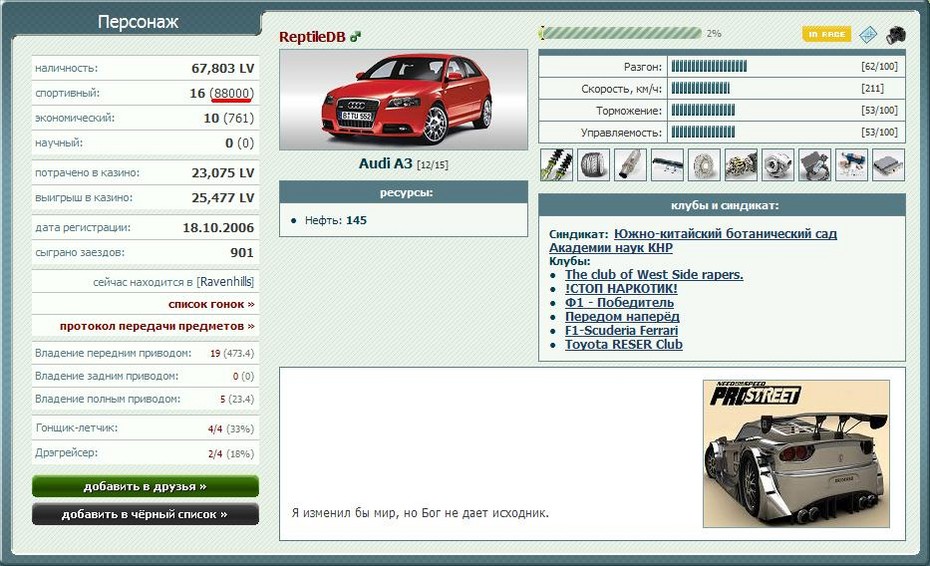
Task: Click the Персонаж tab header
Action: pyautogui.click(x=138, y=22)
